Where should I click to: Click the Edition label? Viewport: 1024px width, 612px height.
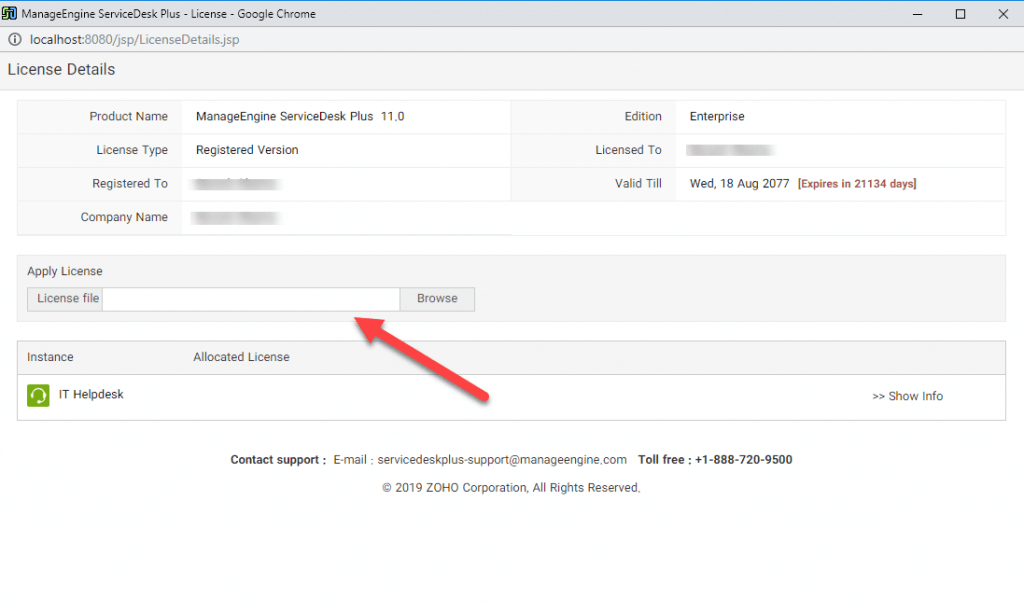click(643, 116)
